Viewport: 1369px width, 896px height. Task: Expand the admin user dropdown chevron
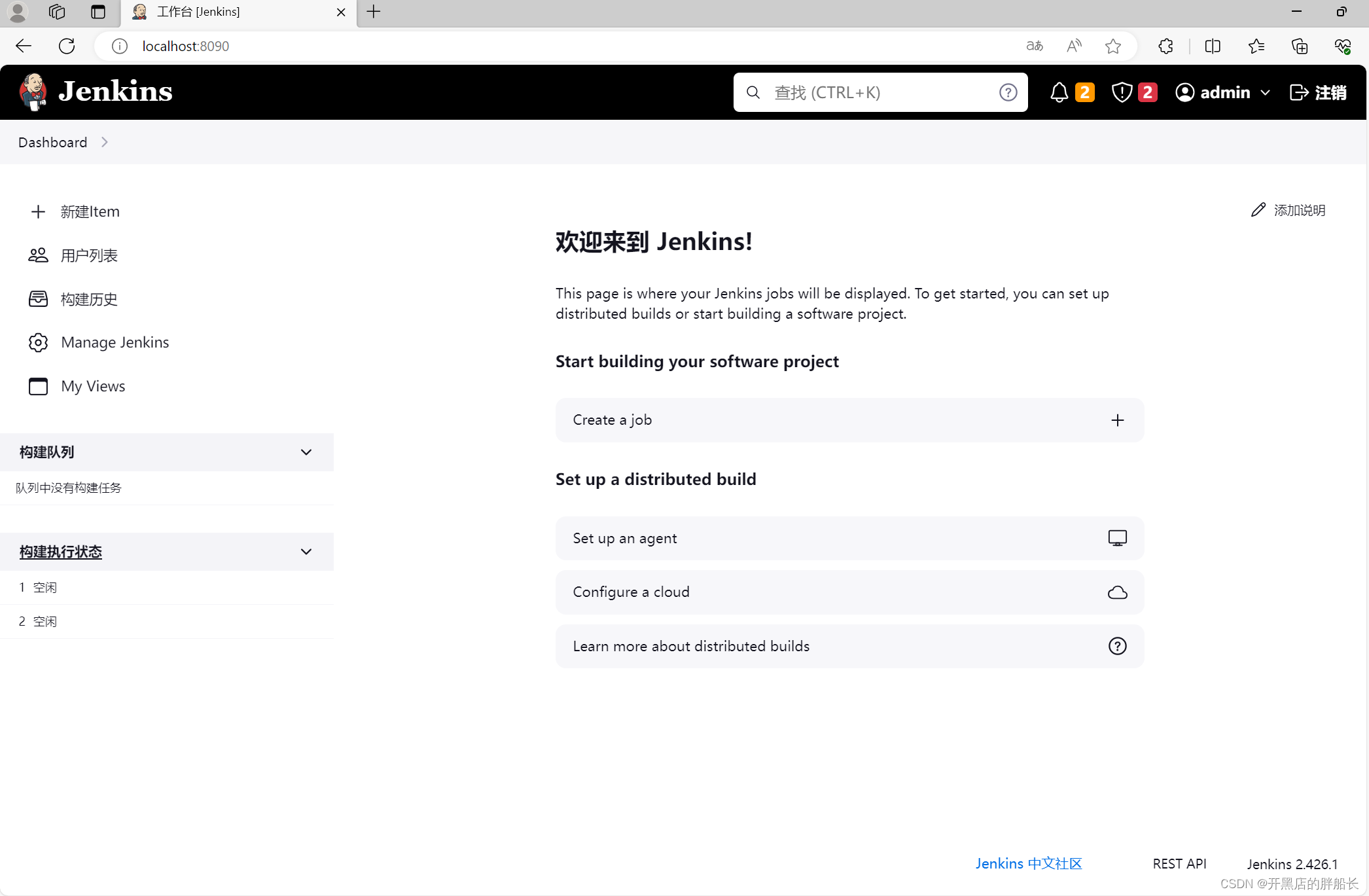(1265, 93)
